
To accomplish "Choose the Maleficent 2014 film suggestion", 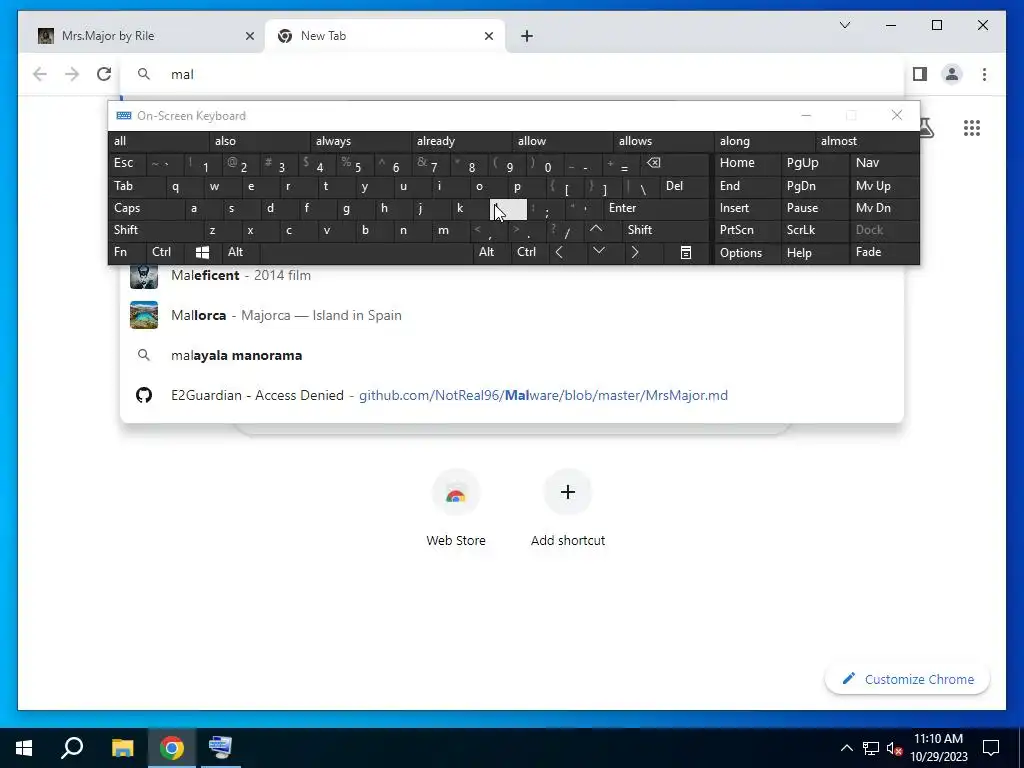I will [x=513, y=276].
